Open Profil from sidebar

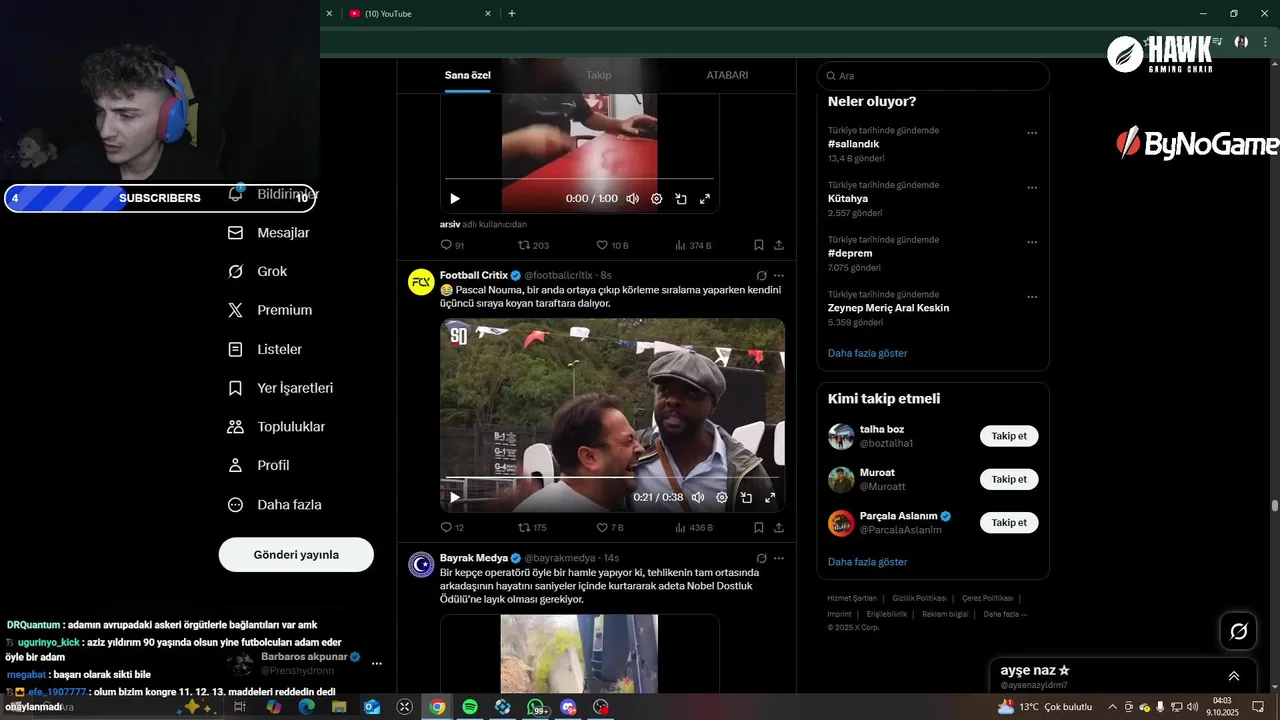click(x=259, y=465)
